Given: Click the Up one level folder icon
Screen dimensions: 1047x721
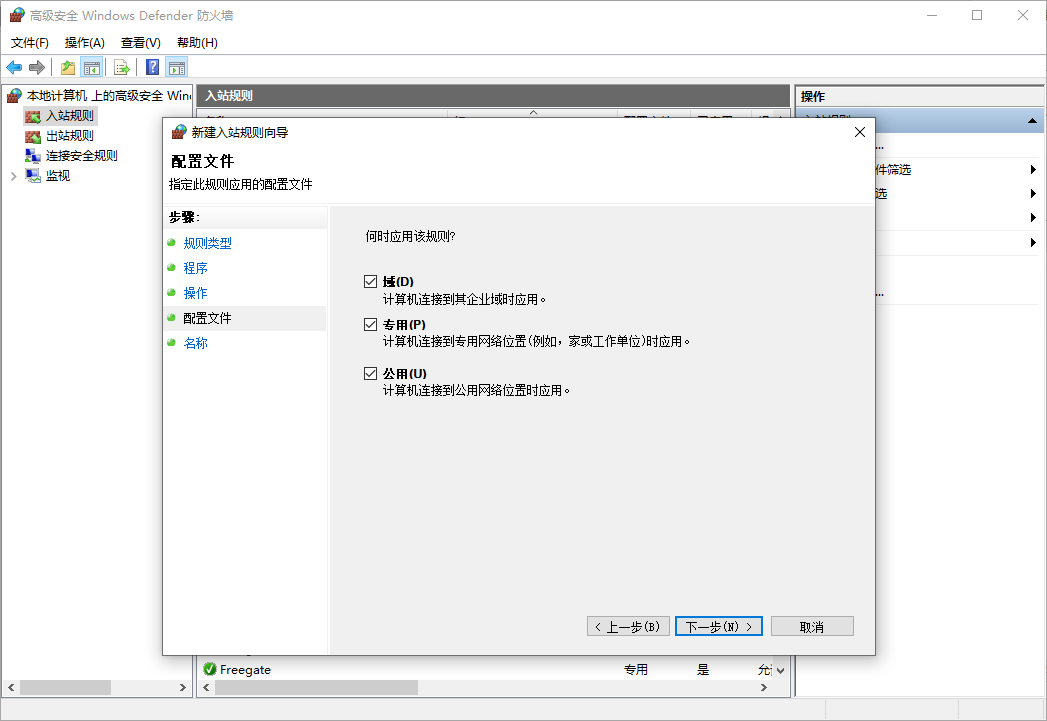Looking at the screenshot, I should point(67,67).
